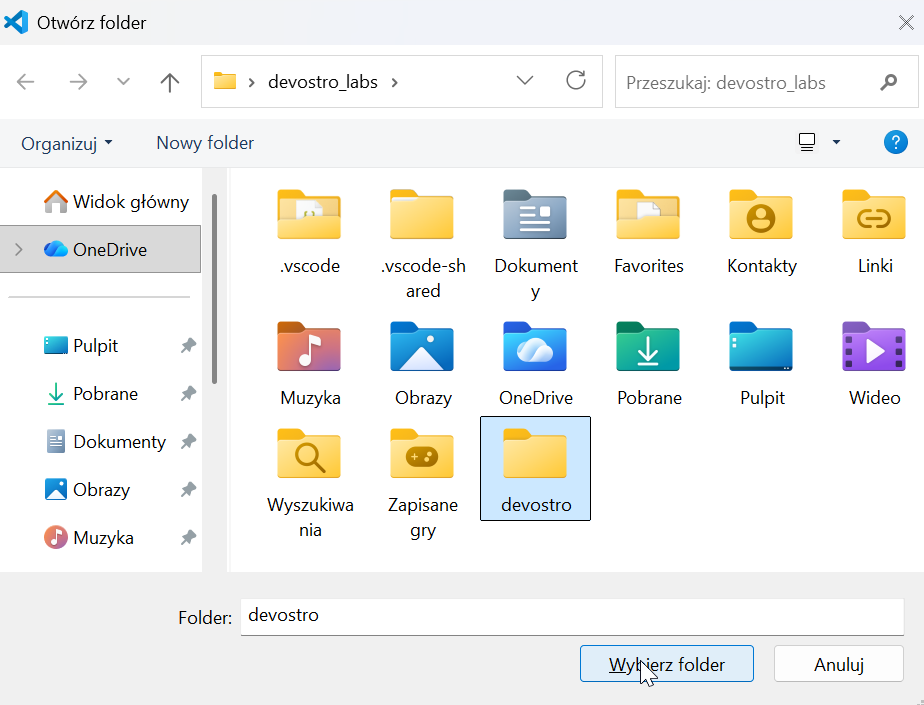Expand the address bar history dropdown
Screen dimensions: 924x705
point(524,81)
